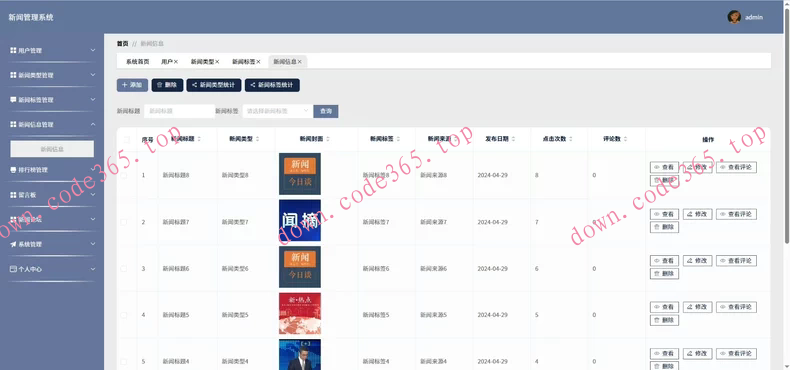Select 新闻信息 submenu item in sidebar
Viewport: 790px width, 370px height.
click(x=52, y=149)
